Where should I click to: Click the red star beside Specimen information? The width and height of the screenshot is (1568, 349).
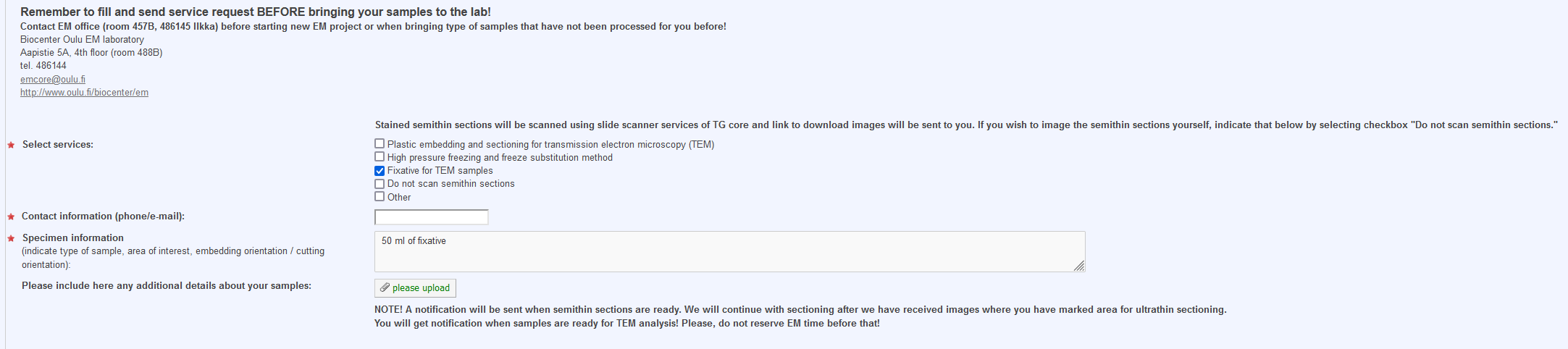pyautogui.click(x=11, y=239)
